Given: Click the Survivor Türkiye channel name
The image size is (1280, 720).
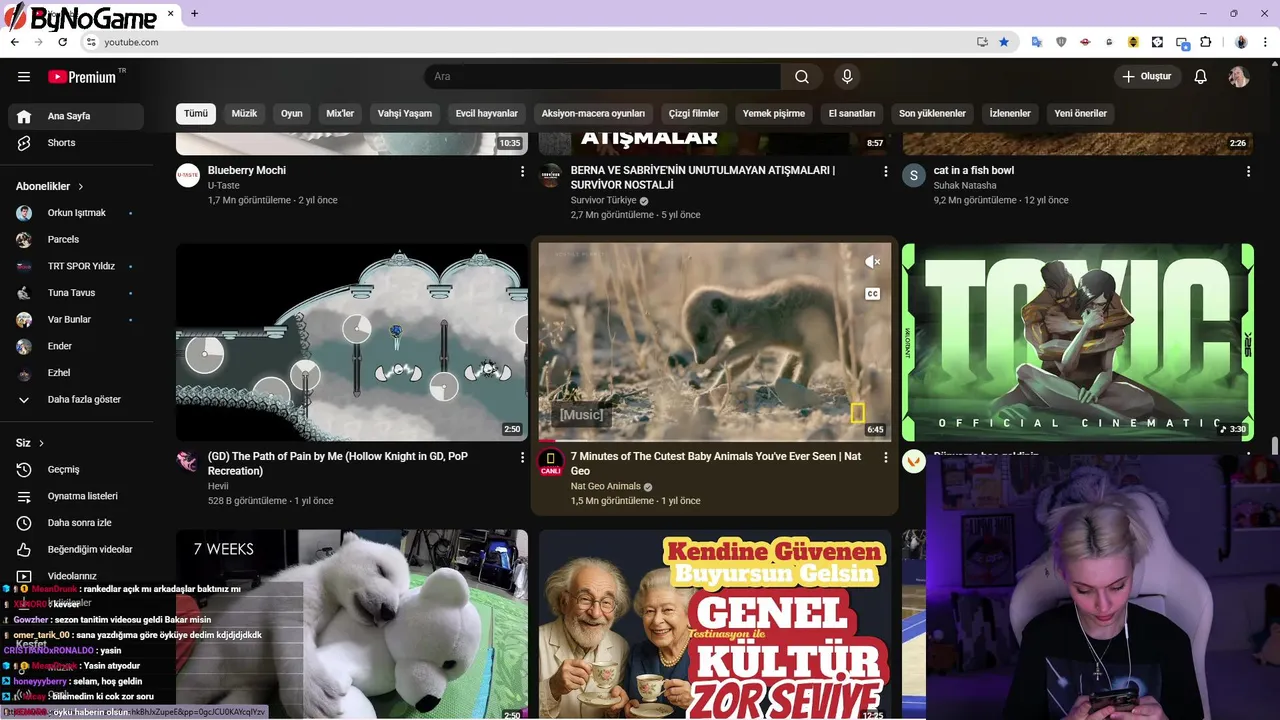Looking at the screenshot, I should [x=603, y=200].
